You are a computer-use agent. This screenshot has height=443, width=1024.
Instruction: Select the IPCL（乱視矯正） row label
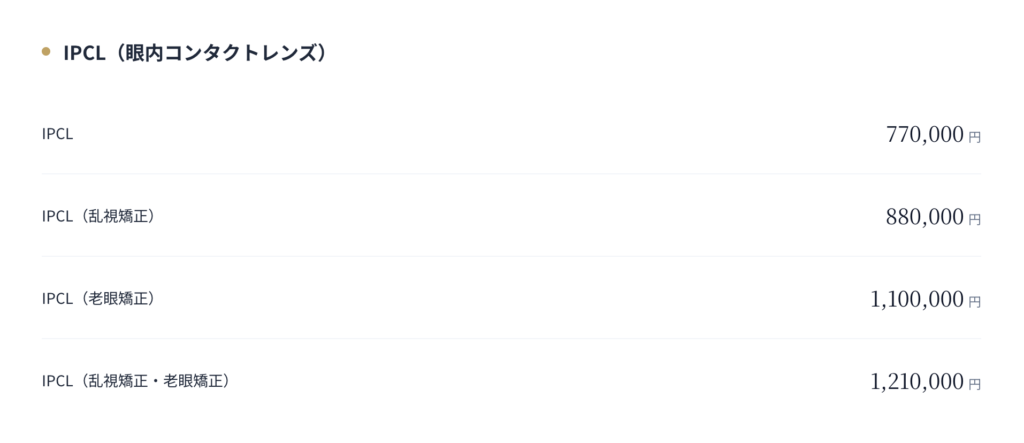(101, 216)
